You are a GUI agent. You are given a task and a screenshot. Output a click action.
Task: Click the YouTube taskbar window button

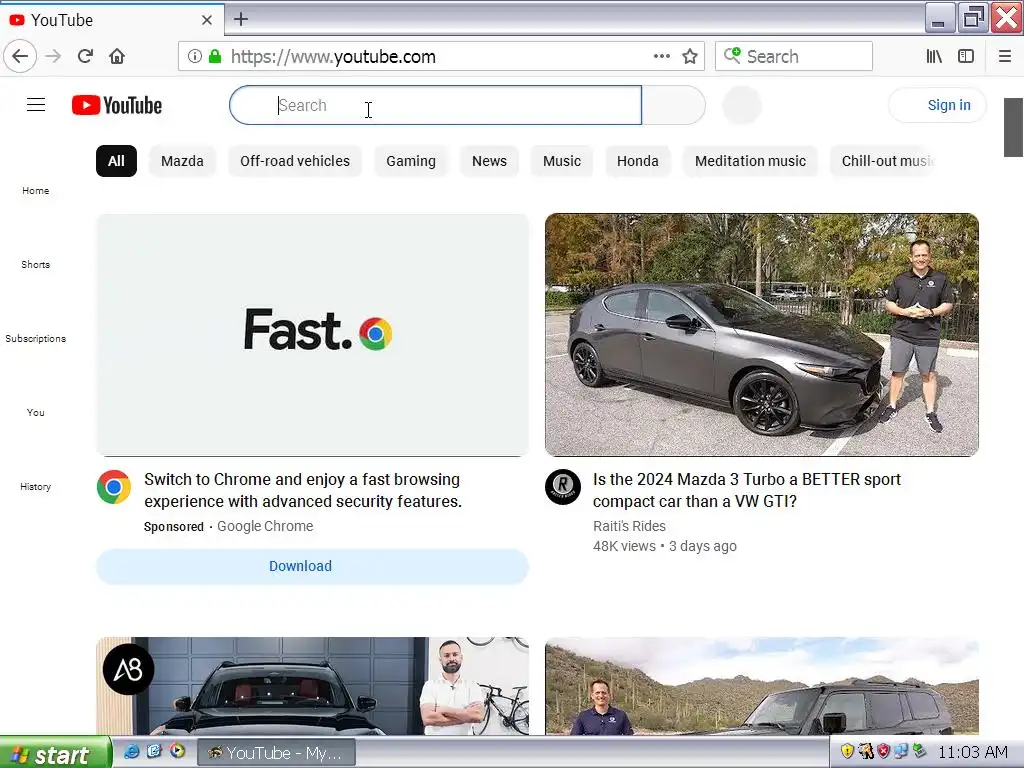(276, 753)
